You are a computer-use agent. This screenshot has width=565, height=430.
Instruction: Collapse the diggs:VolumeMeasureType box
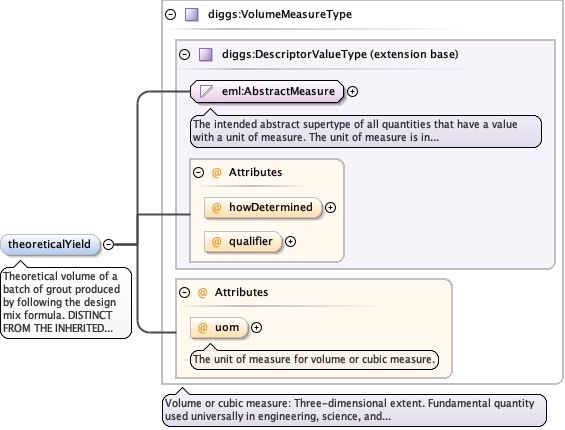point(170,14)
